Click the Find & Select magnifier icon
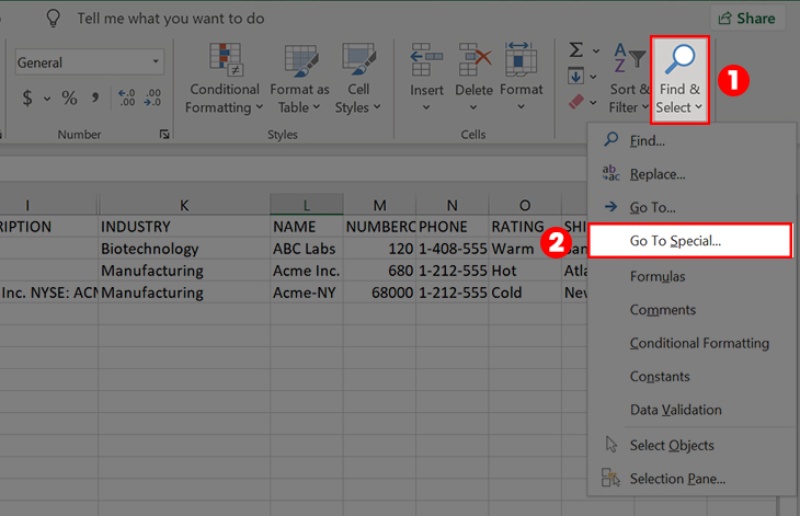The image size is (800, 516). pyautogui.click(x=679, y=62)
